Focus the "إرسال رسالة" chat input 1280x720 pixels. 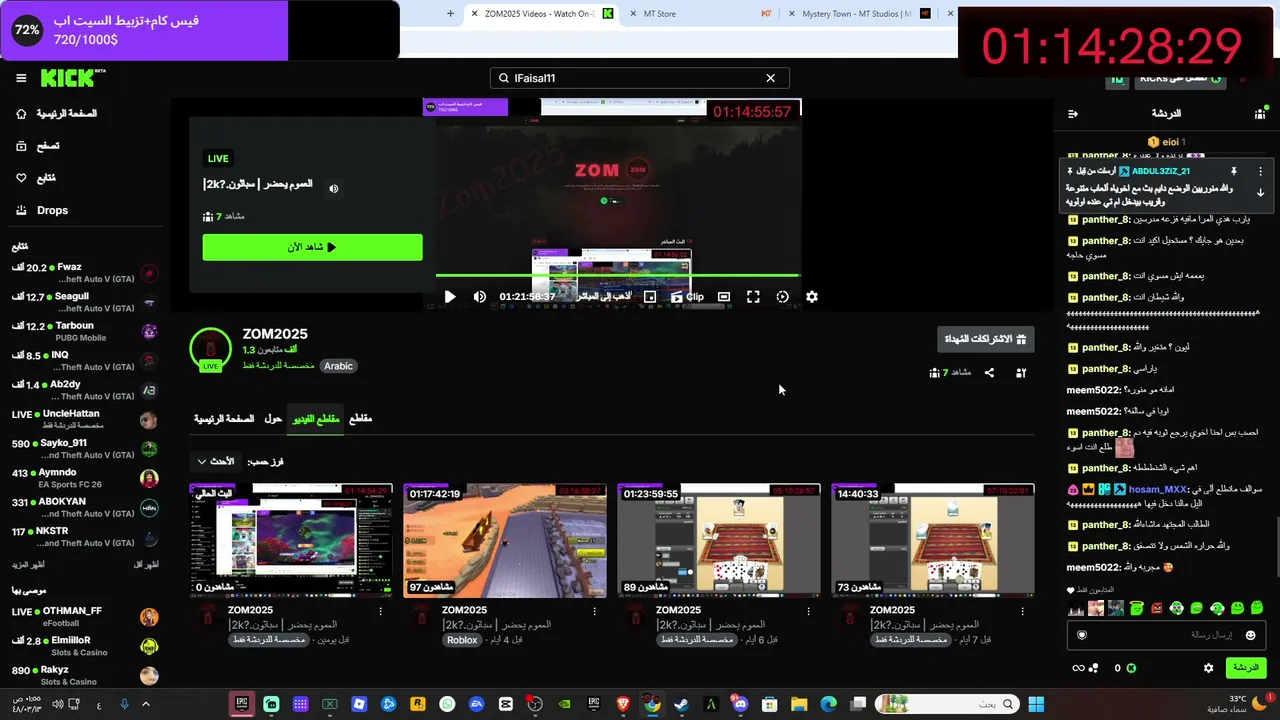point(1166,635)
